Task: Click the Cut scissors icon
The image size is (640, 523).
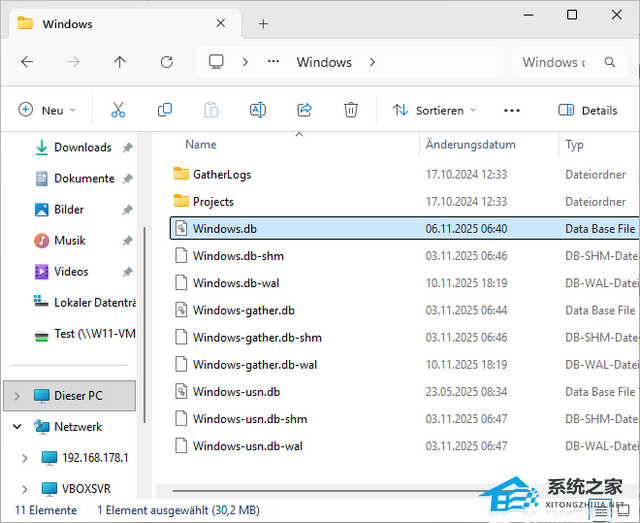Action: point(118,110)
